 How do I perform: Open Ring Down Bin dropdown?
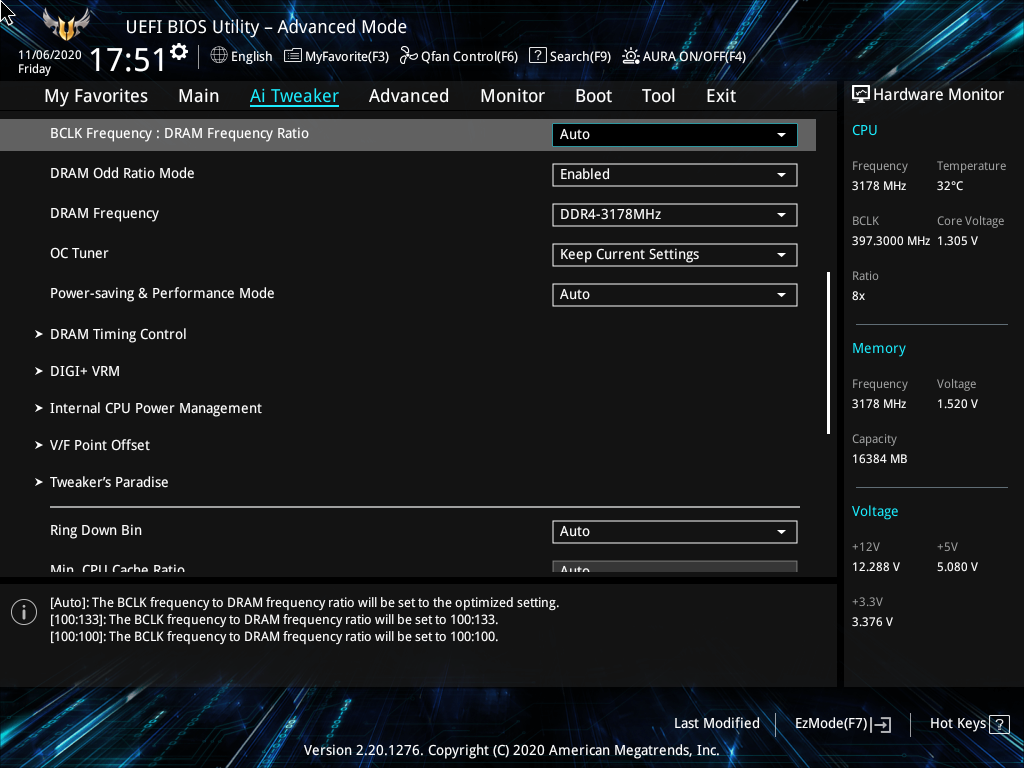[675, 532]
